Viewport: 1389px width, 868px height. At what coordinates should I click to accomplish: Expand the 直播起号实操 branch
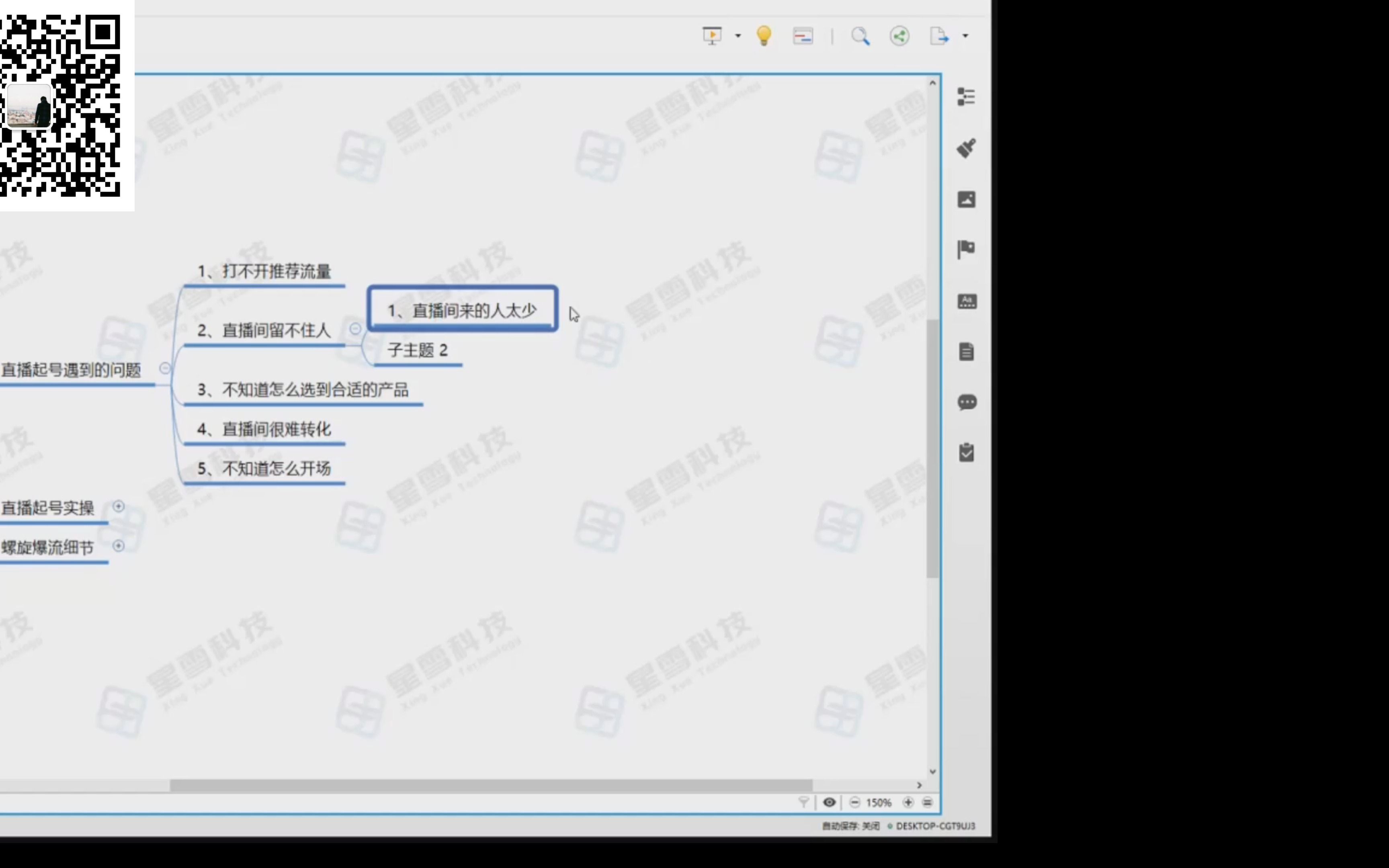coord(118,506)
